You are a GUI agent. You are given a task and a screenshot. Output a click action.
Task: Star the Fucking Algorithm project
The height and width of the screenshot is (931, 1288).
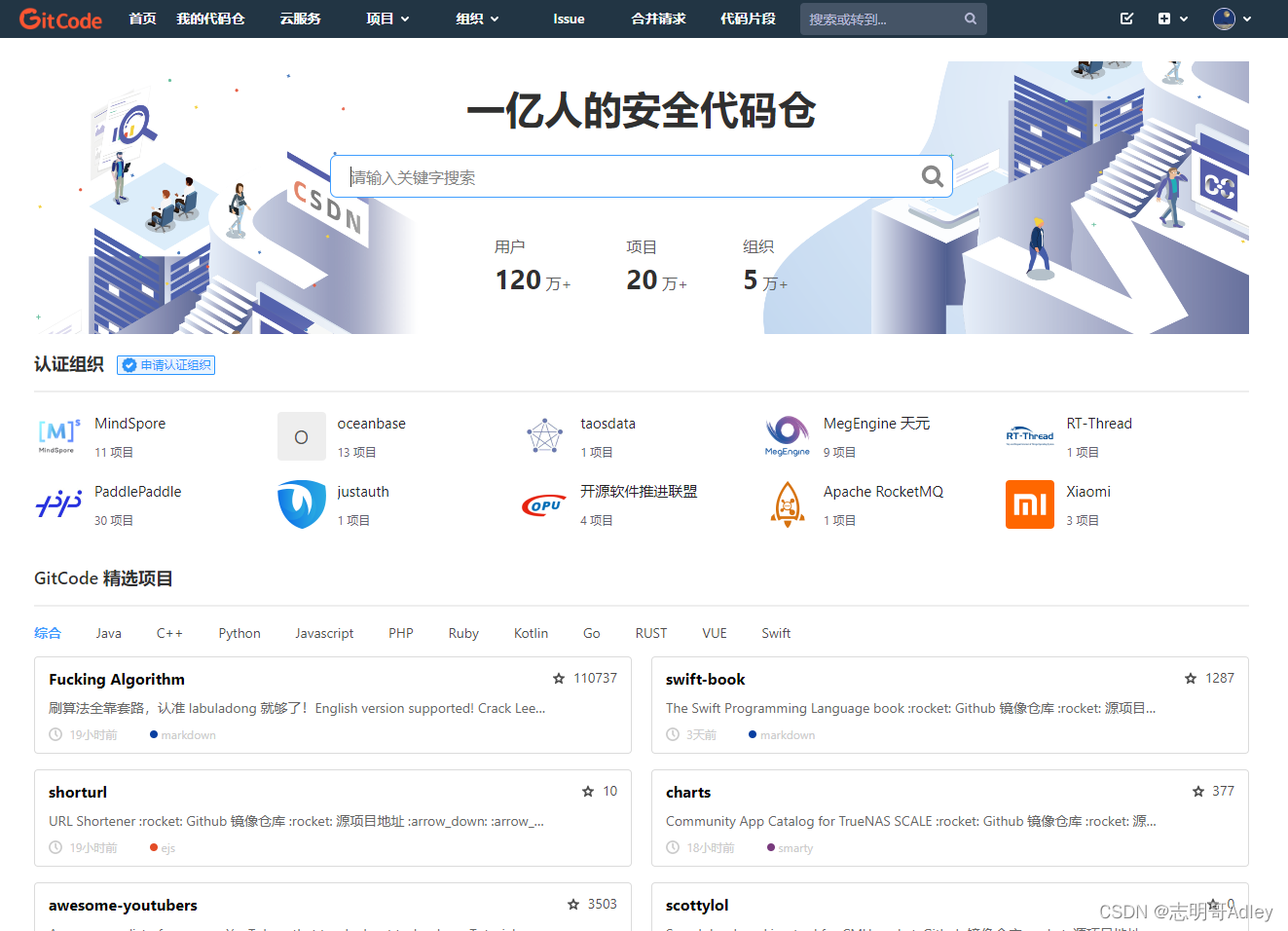559,678
